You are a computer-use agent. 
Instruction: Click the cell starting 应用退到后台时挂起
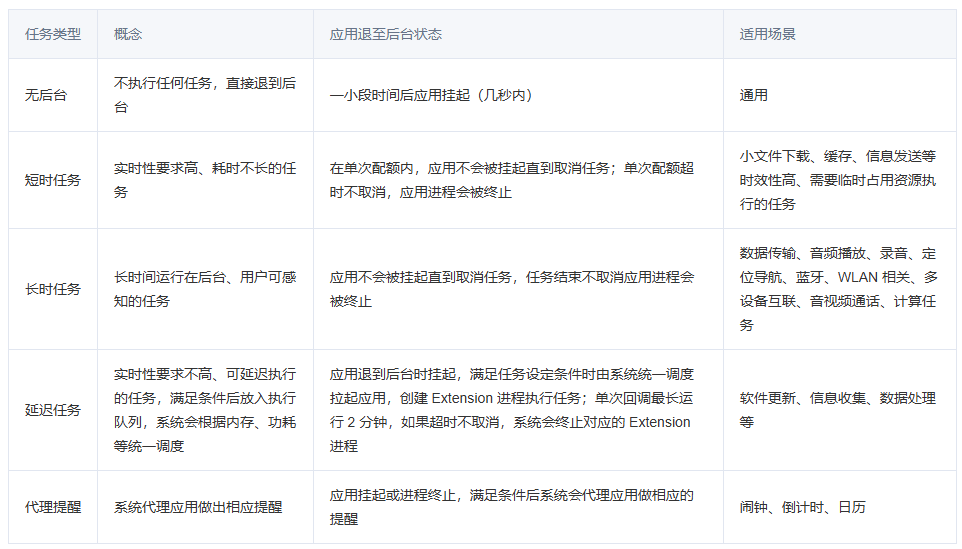point(518,410)
